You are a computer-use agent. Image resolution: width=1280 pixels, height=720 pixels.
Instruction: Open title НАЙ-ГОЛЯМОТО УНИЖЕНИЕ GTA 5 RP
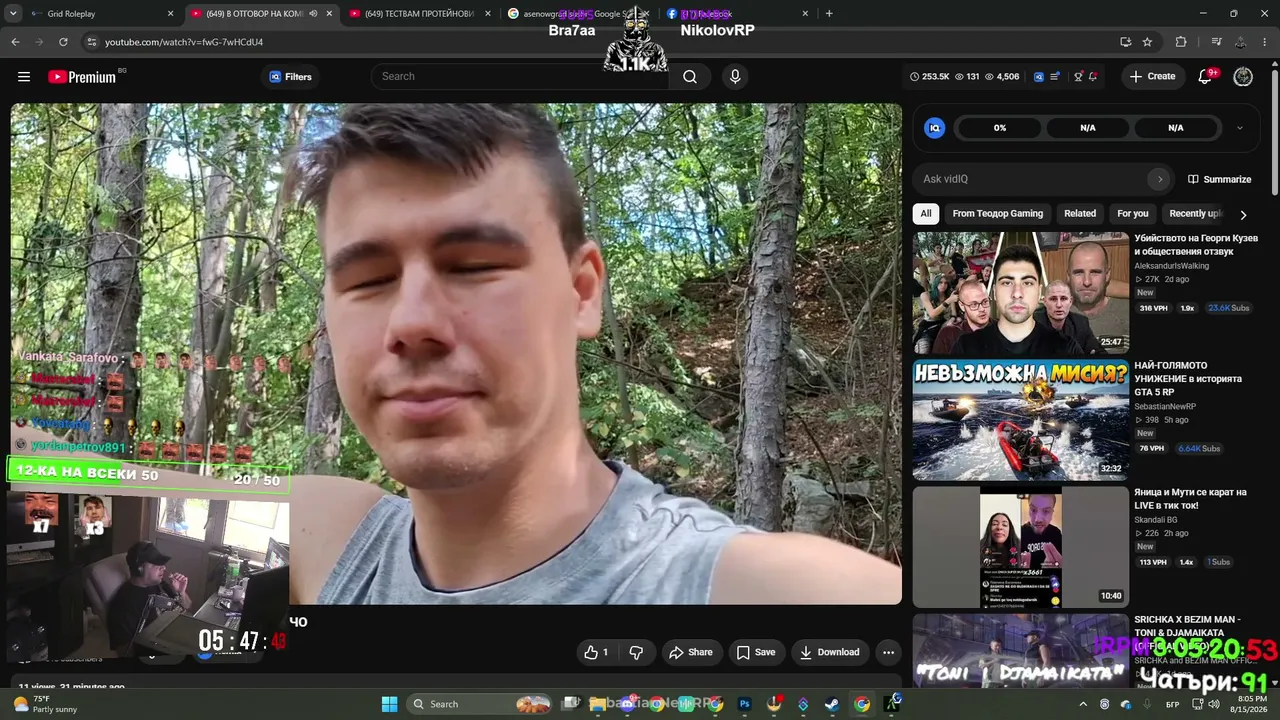pos(1188,379)
